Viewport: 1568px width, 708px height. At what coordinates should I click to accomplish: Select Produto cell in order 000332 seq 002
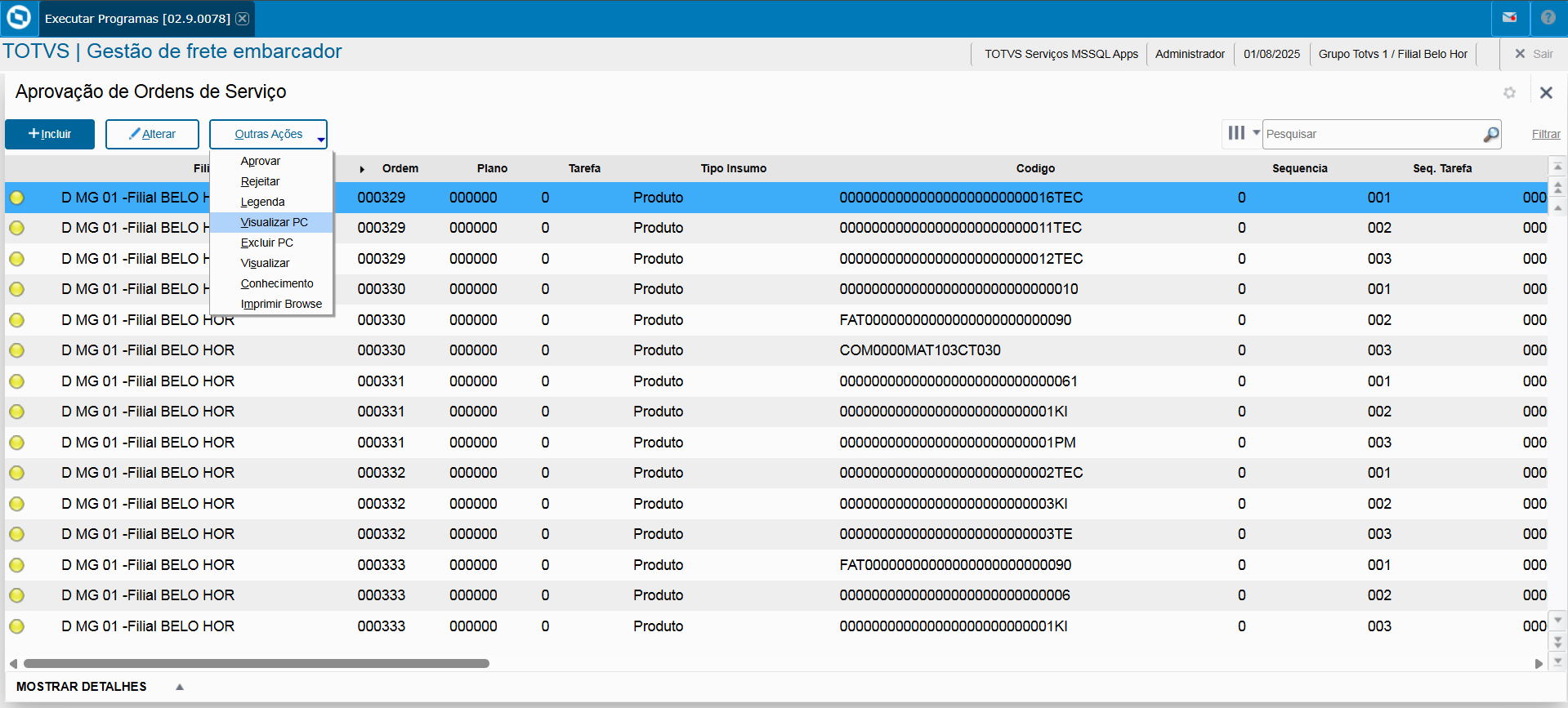coord(658,504)
